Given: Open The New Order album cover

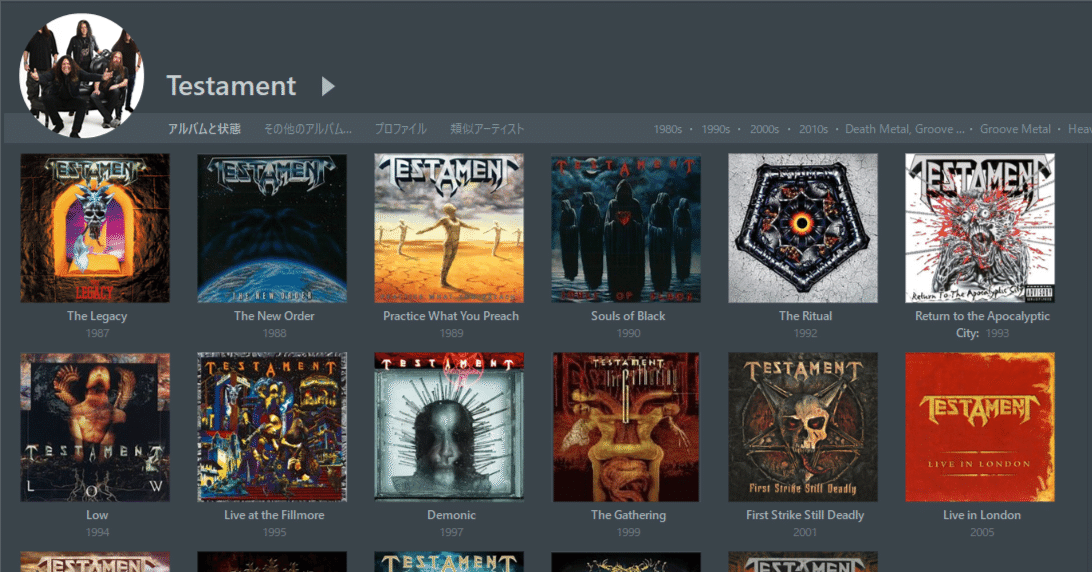Looking at the screenshot, I should 272,228.
